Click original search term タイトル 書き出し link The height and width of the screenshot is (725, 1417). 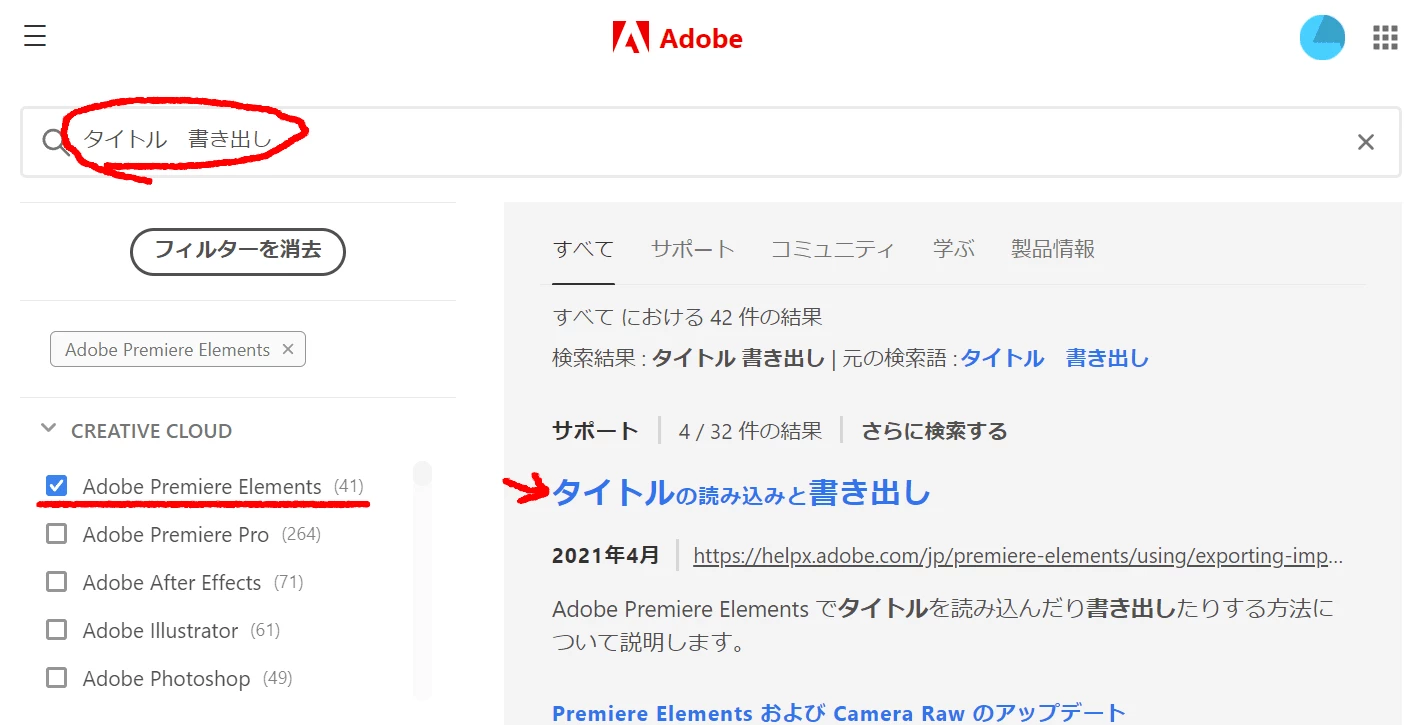click(x=1055, y=358)
